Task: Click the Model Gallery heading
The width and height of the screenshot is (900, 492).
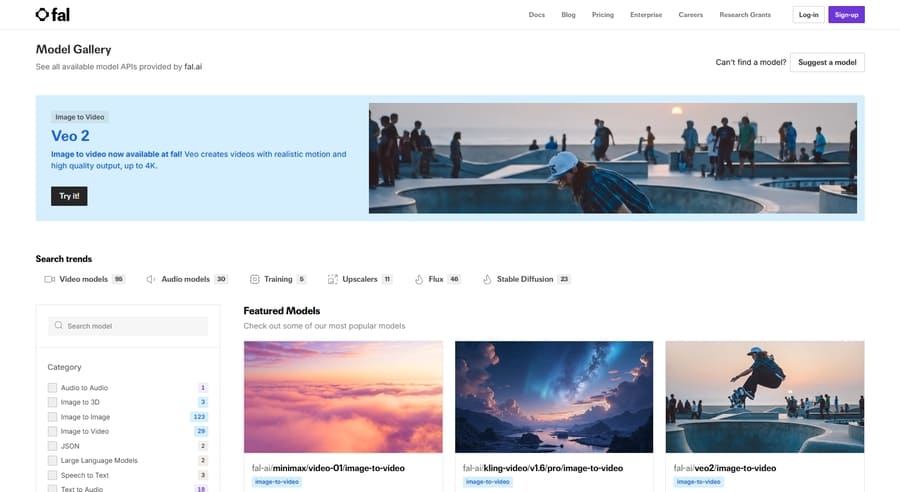Action: (73, 49)
